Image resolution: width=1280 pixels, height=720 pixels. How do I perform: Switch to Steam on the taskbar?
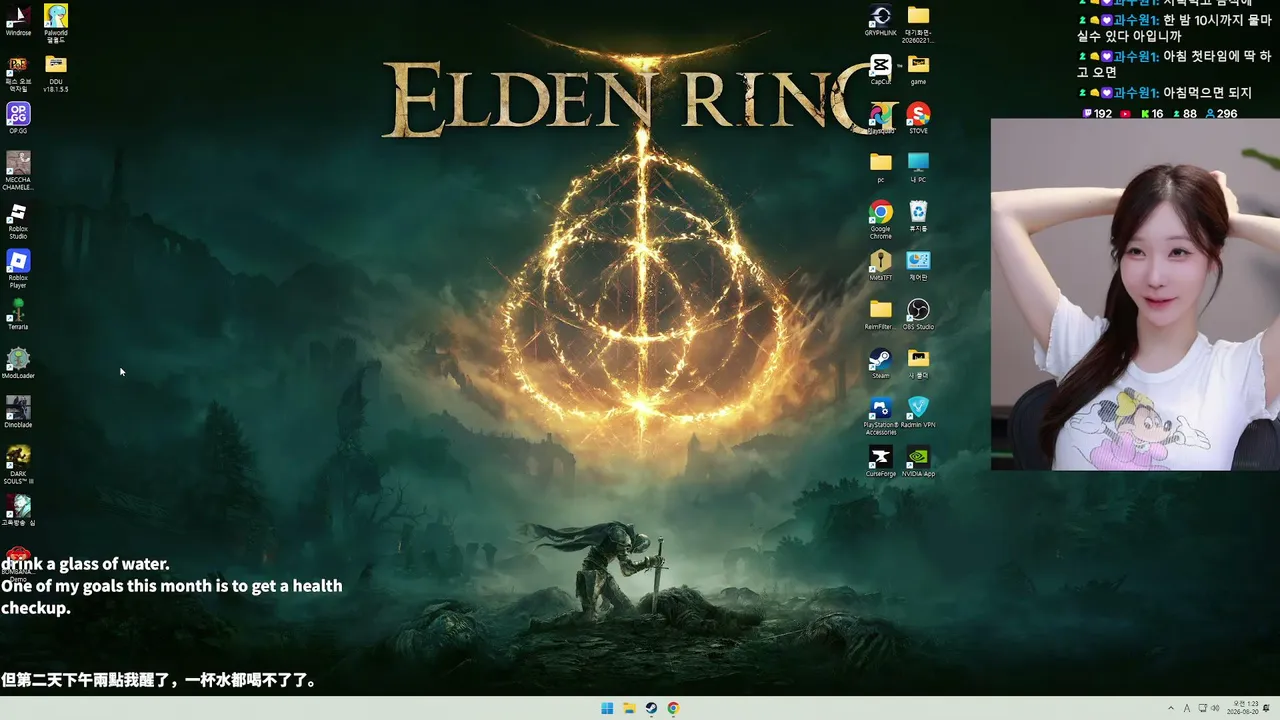pos(651,709)
